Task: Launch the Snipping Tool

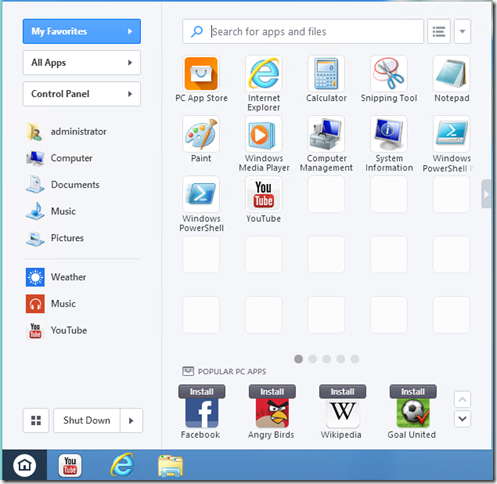Action: point(389,74)
